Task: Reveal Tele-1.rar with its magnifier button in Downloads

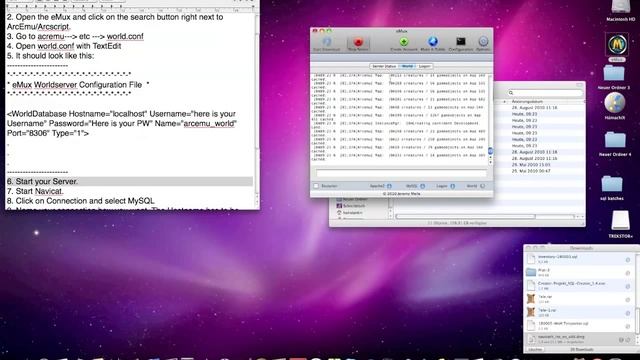Action: pyautogui.click(x=628, y=313)
